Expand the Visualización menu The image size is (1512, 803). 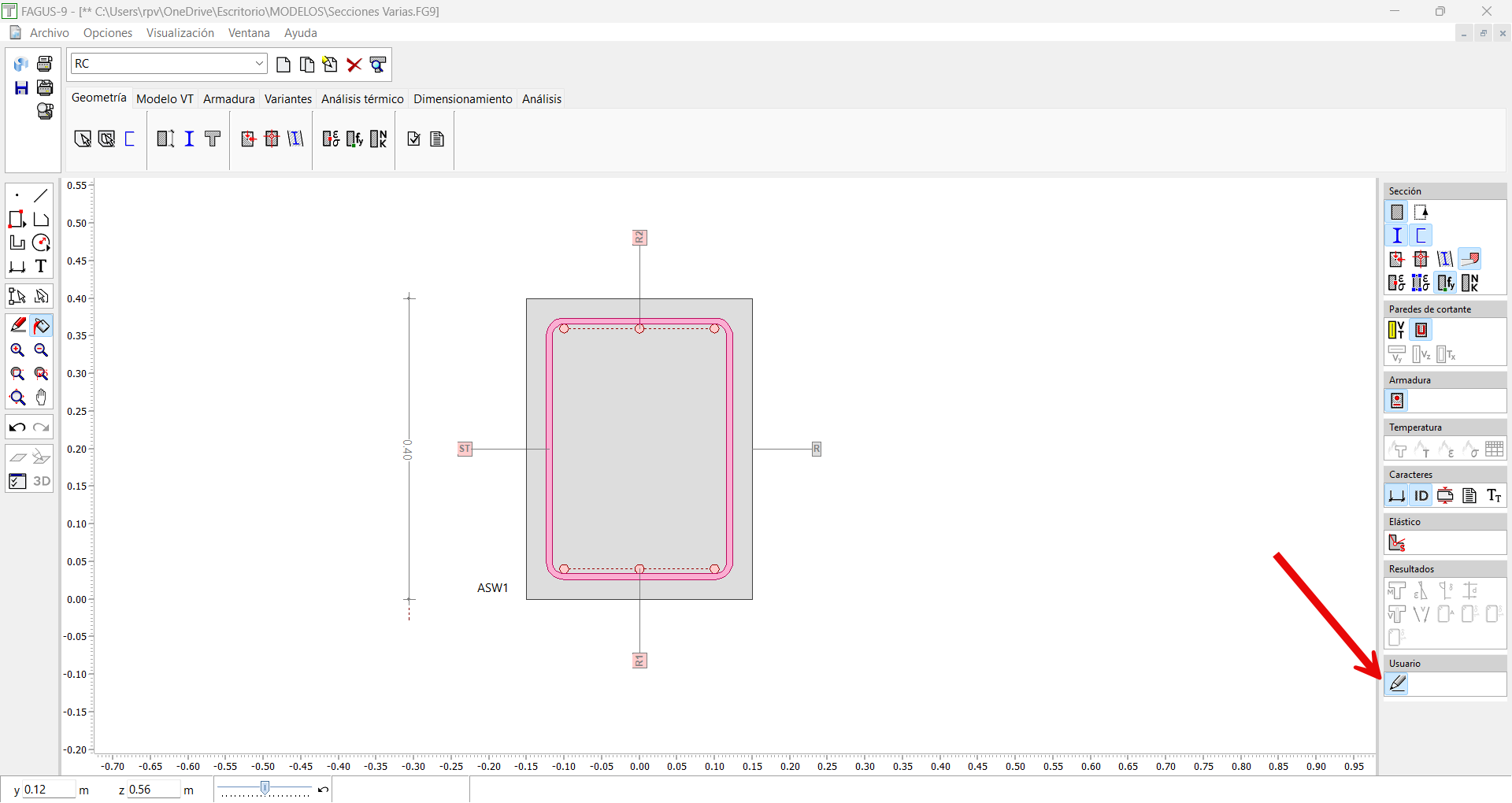pos(180,33)
